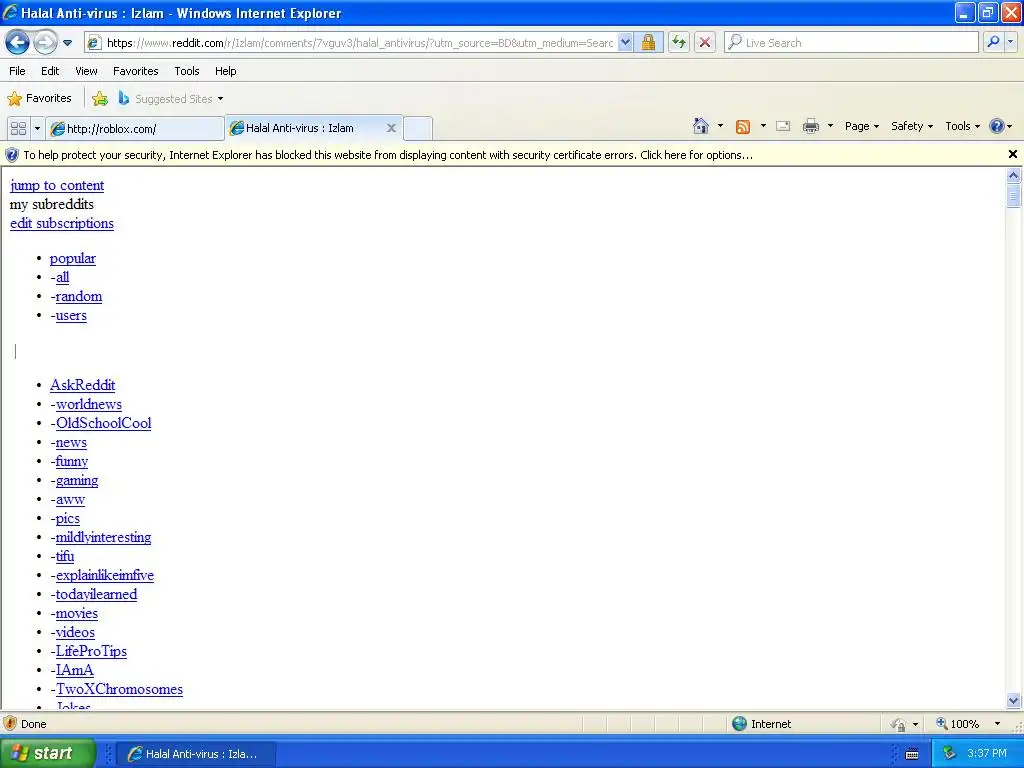Image resolution: width=1024 pixels, height=768 pixels.
Task: Click Add to Favorites Bar star icon
Action: click(99, 99)
